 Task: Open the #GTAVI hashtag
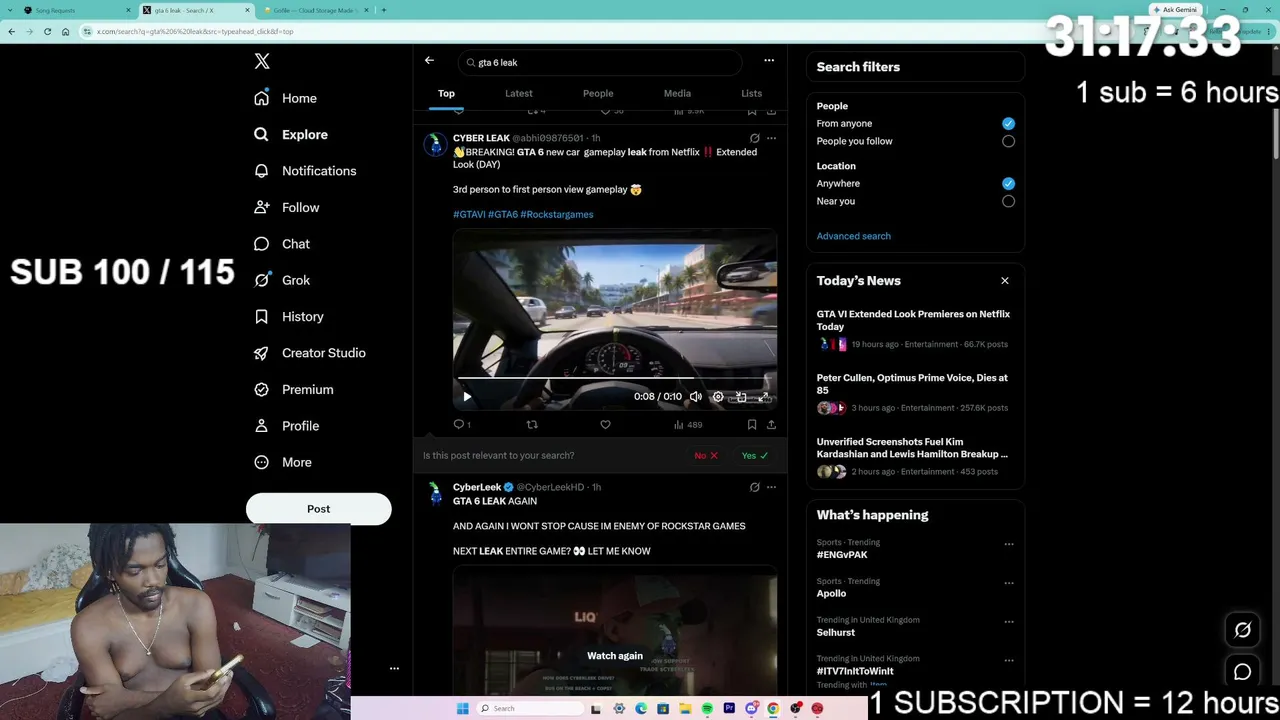pyautogui.click(x=469, y=214)
